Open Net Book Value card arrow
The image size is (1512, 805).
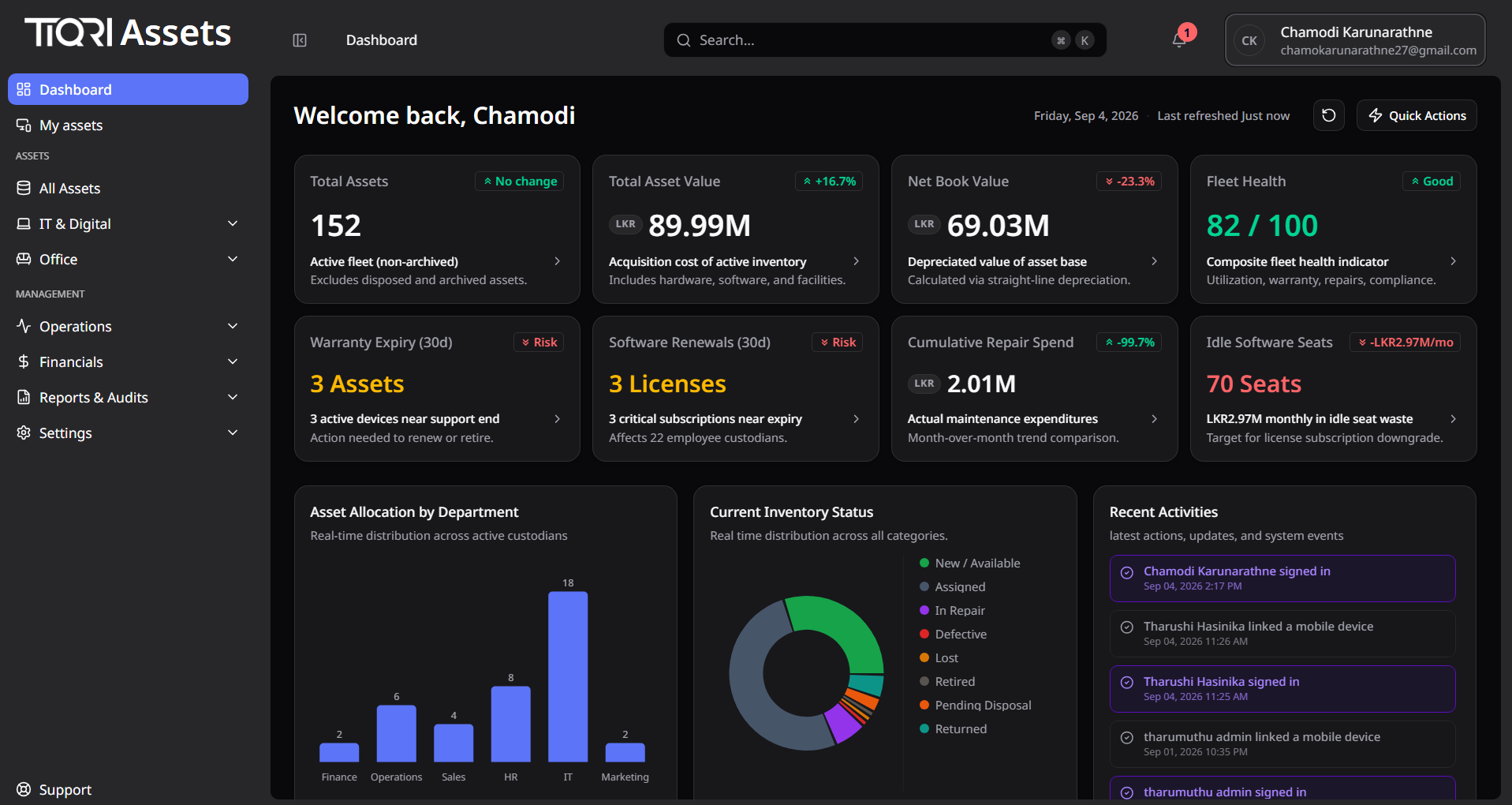1155,261
